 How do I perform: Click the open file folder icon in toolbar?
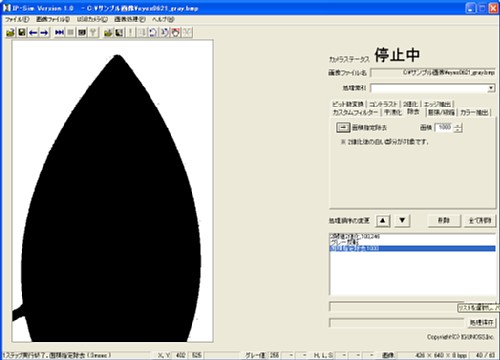[x=11, y=32]
